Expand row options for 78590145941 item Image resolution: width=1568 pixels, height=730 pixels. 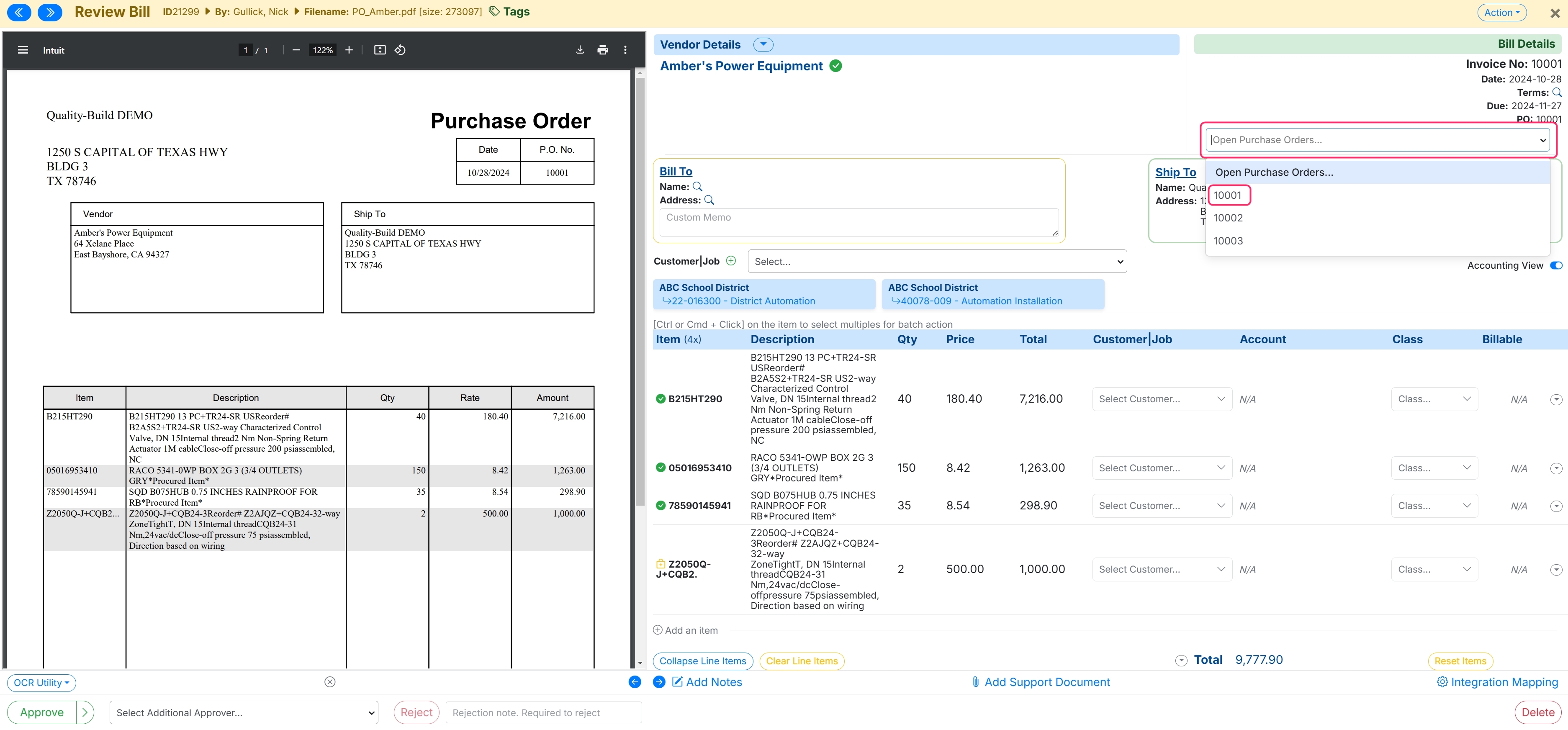[1556, 506]
